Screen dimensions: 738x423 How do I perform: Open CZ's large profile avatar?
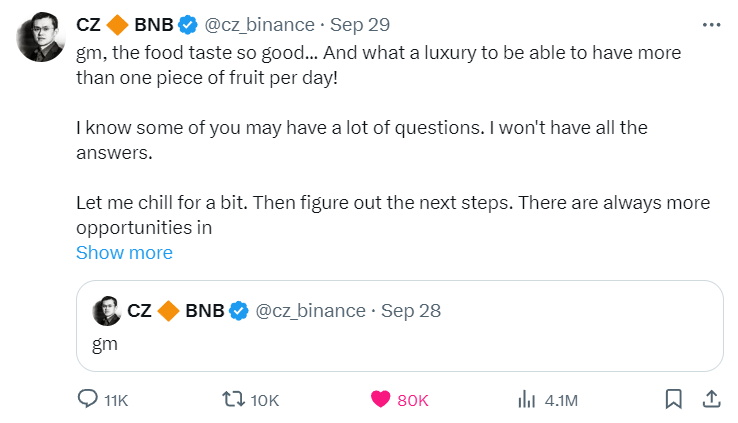[40, 38]
